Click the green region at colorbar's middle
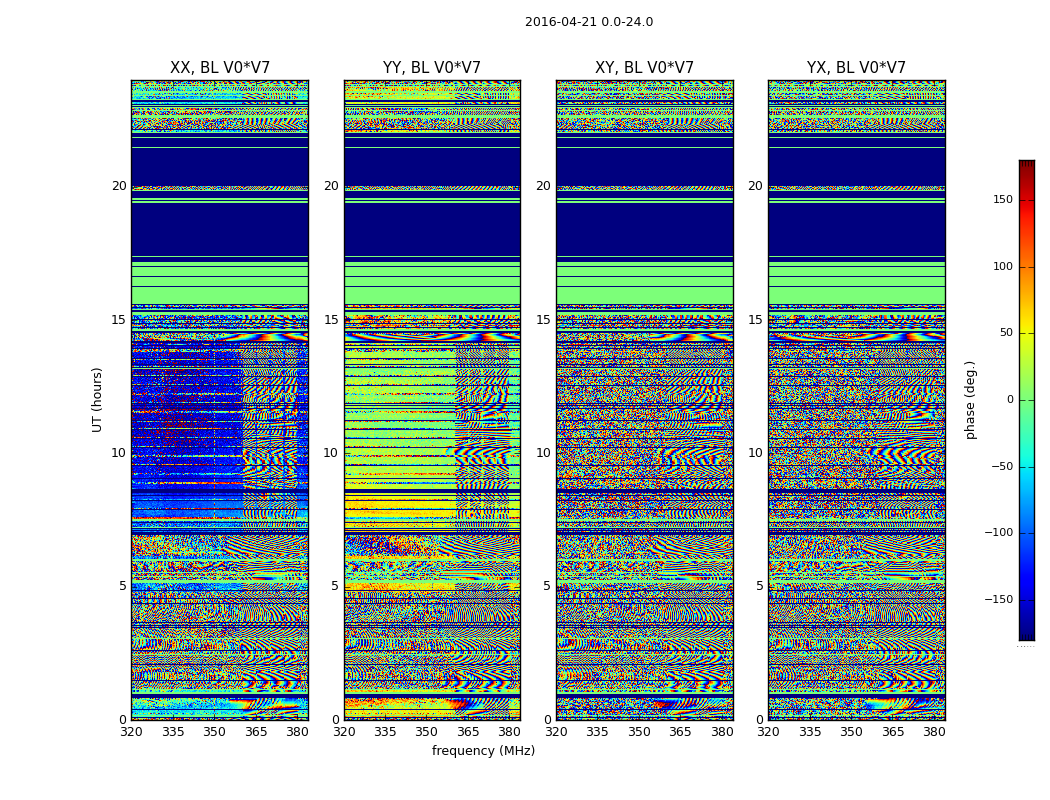This screenshot has width=1050, height=800. pos(1026,400)
